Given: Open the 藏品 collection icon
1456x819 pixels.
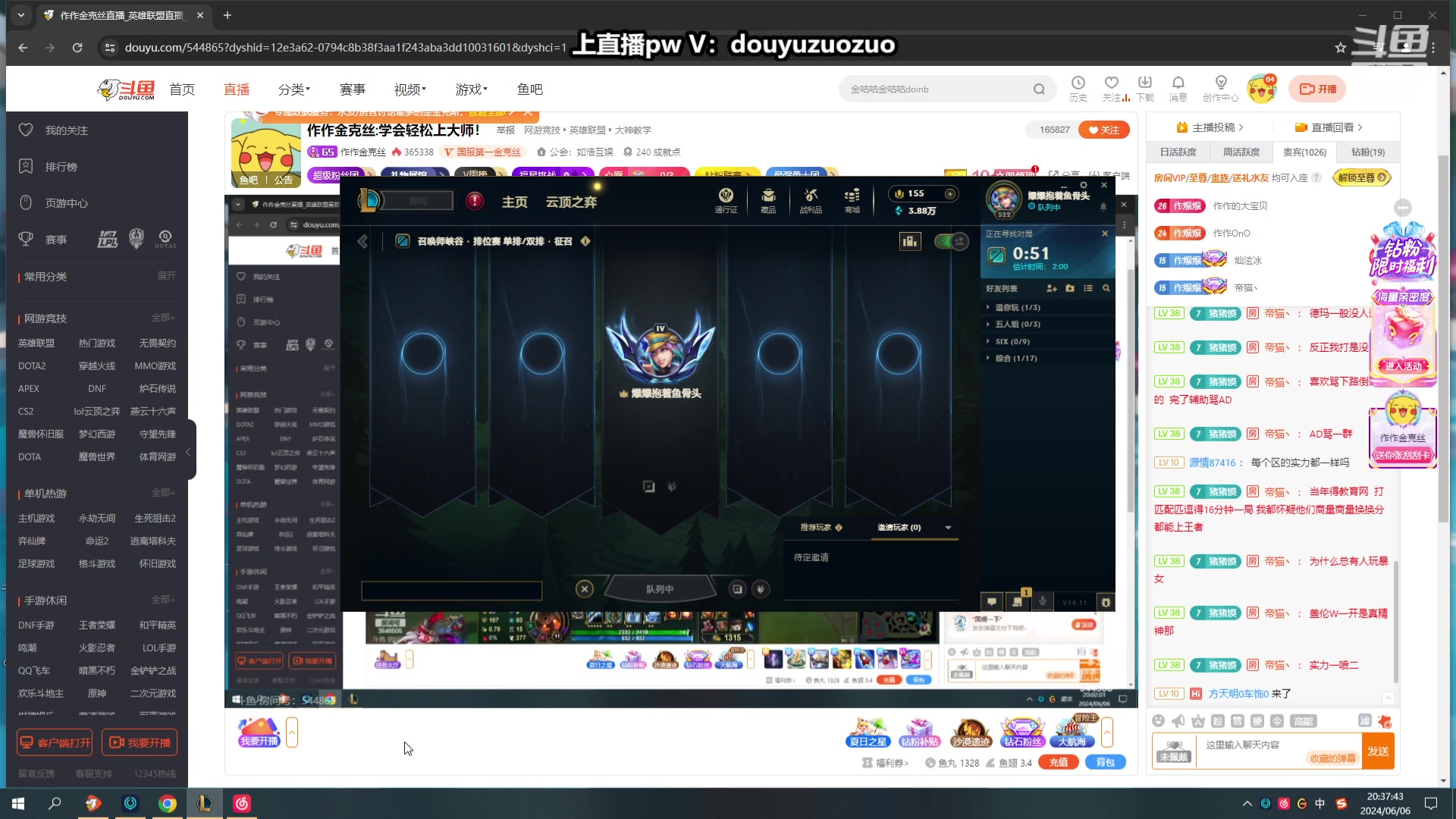Looking at the screenshot, I should pyautogui.click(x=768, y=200).
